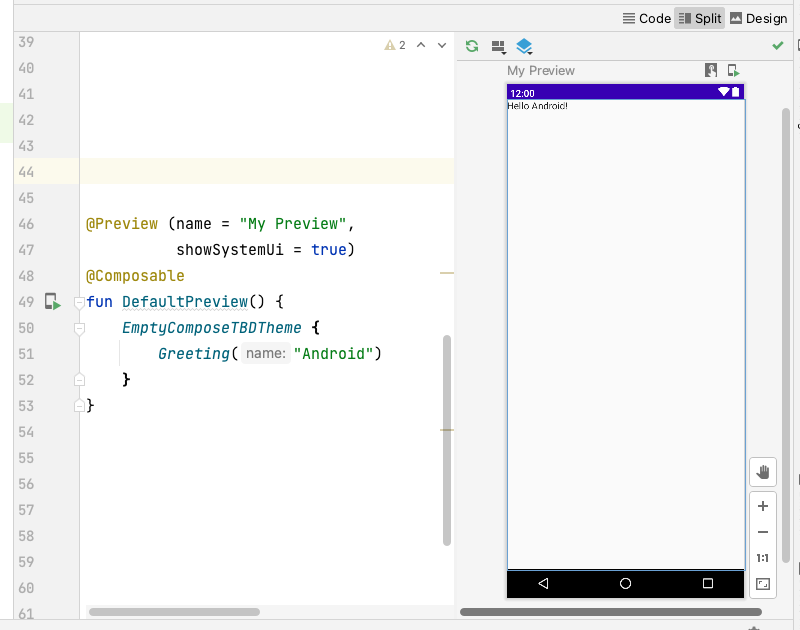The height and width of the screenshot is (630, 800).
Task: Open the layers inspection dropdown
Action: coord(524,46)
